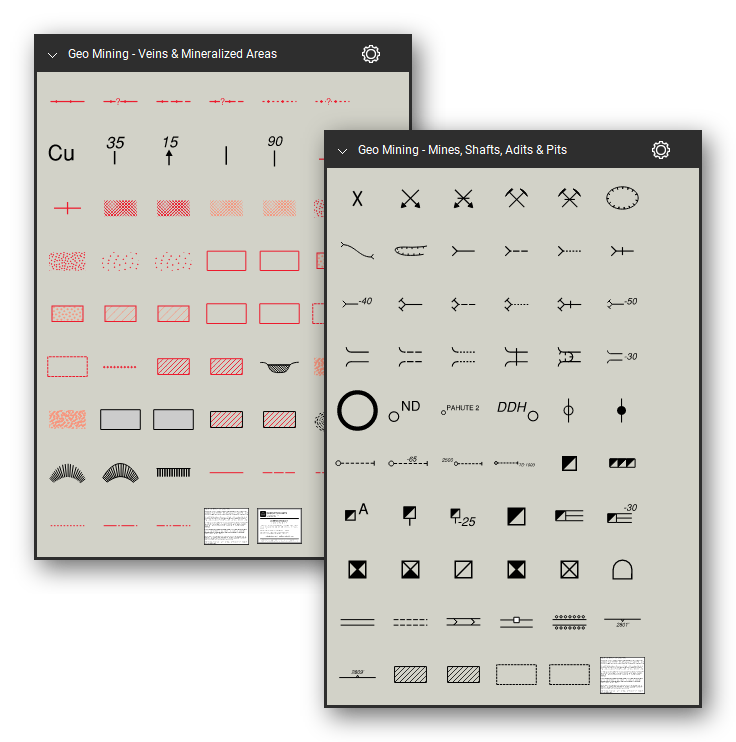The image size is (736, 742).
Task: Select the first black fan-shaped dump symbol
Action: coord(67,473)
